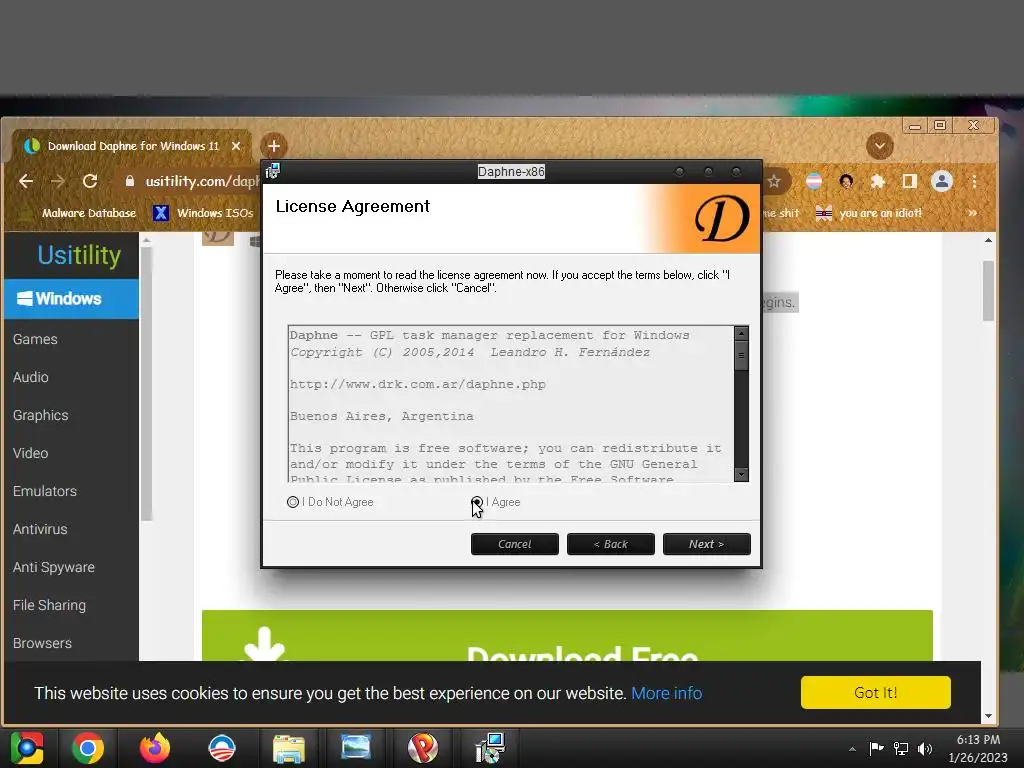
Task: Expand the bookmarks overflow chevron
Action: coord(972,213)
